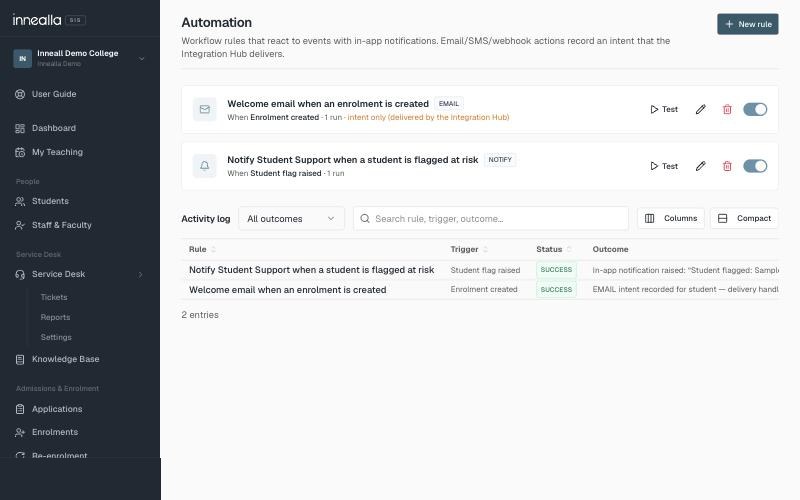Click the inneall logo
The width and height of the screenshot is (800, 500).
point(37,20)
